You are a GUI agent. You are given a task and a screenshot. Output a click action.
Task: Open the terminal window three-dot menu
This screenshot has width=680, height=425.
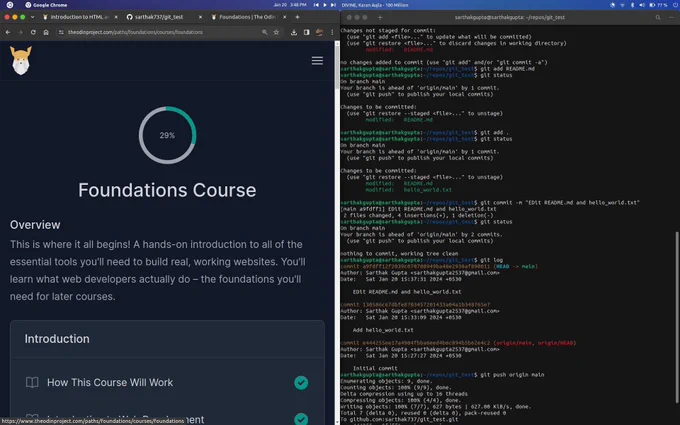(x=671, y=17)
